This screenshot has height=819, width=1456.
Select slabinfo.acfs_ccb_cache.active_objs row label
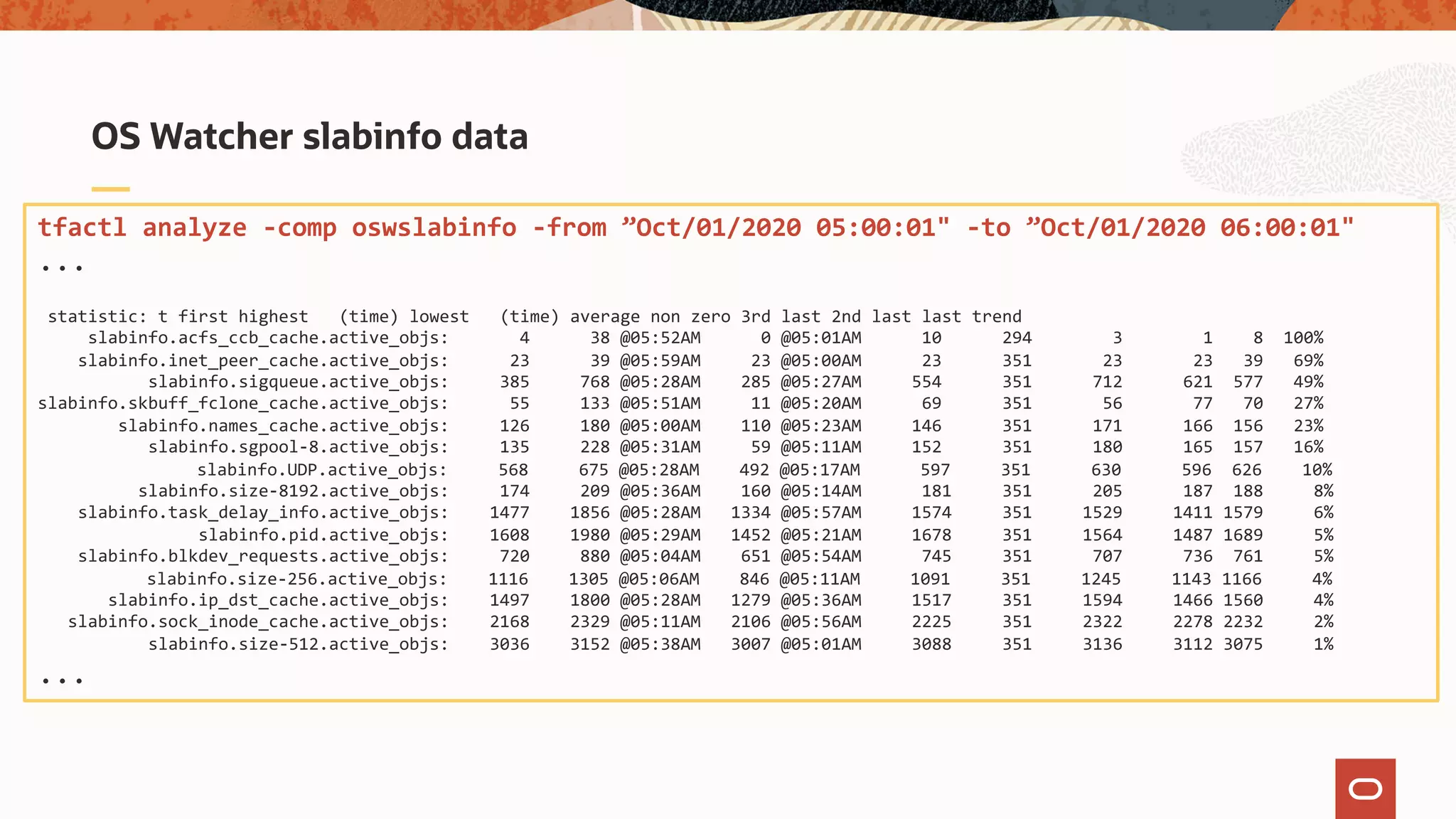268,338
